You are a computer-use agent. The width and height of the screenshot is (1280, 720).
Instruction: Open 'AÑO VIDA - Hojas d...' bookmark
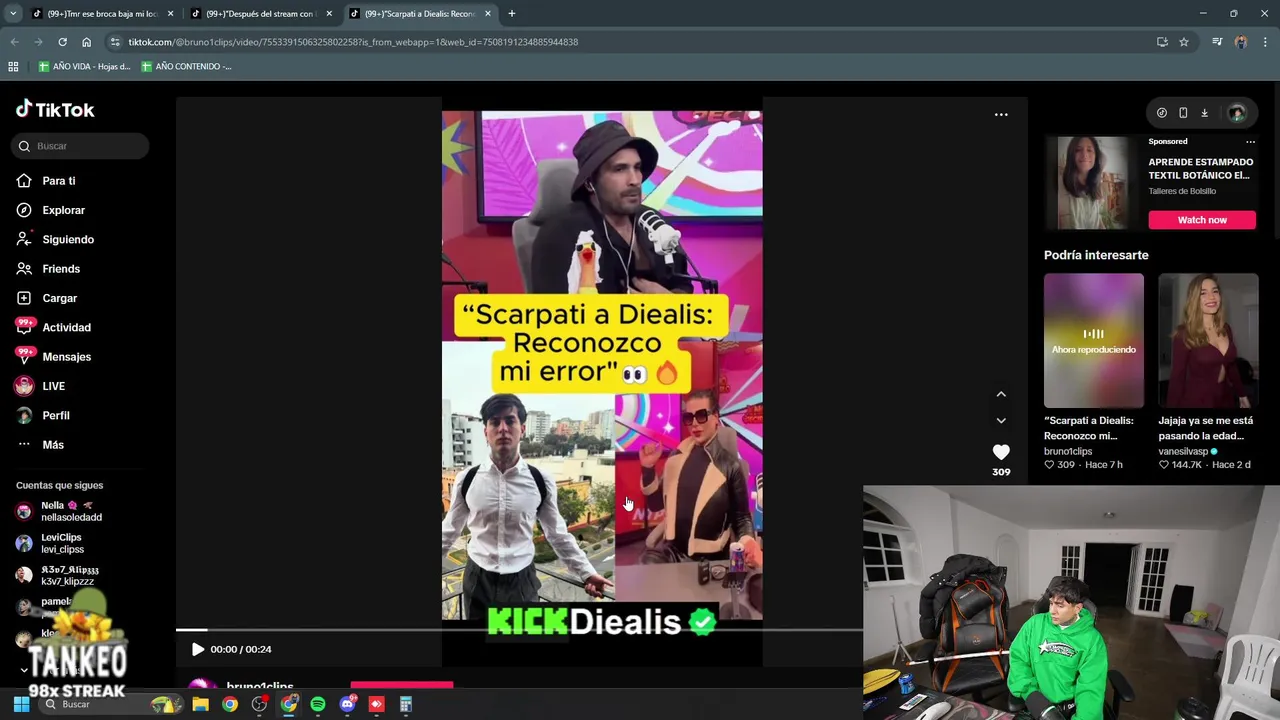click(85, 67)
